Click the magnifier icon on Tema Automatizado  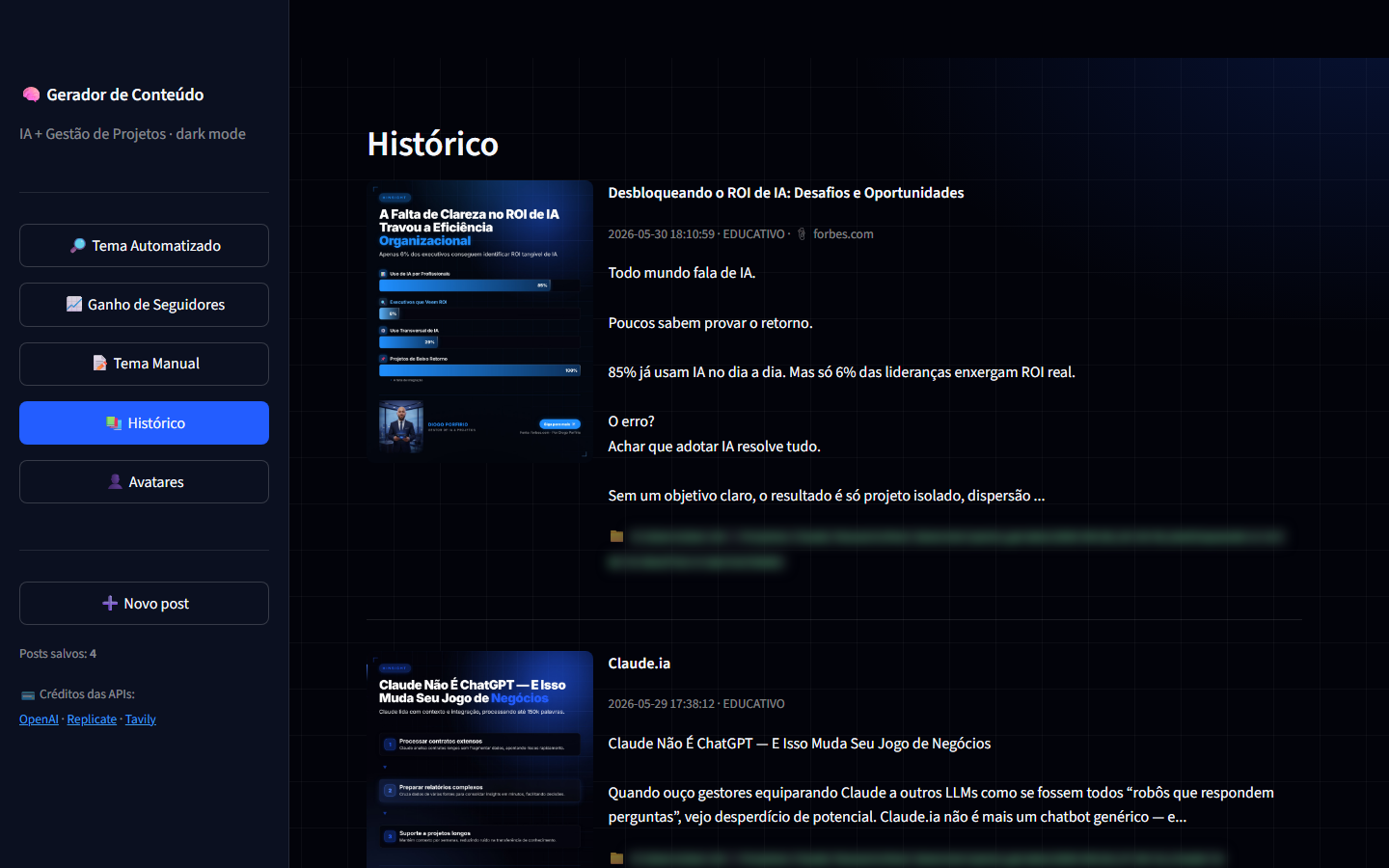(78, 246)
